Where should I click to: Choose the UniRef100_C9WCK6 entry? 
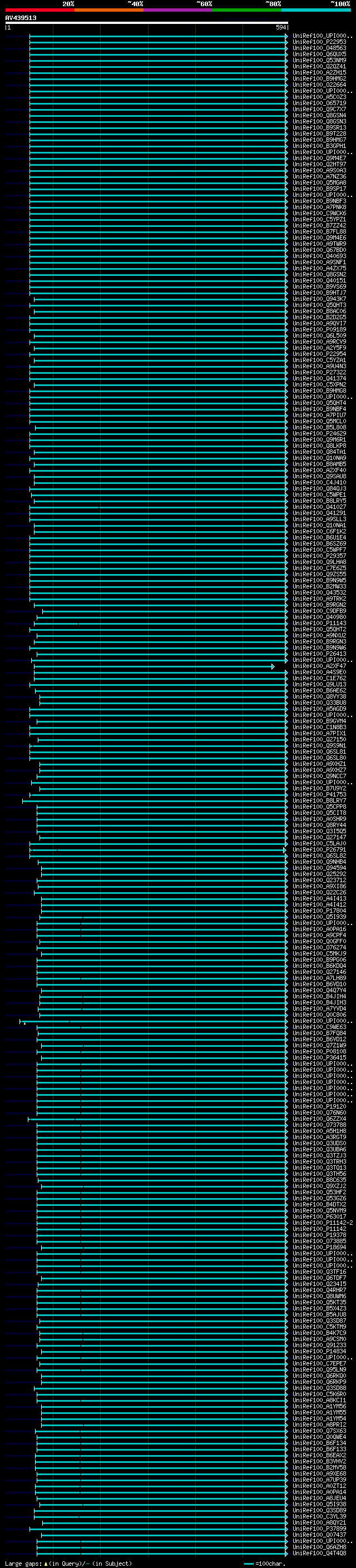point(319,214)
